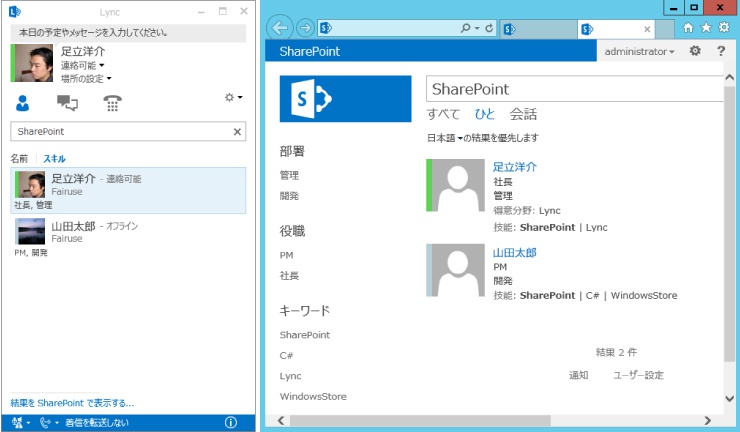
Task: Select the すべて search vertical
Action: (x=443, y=114)
